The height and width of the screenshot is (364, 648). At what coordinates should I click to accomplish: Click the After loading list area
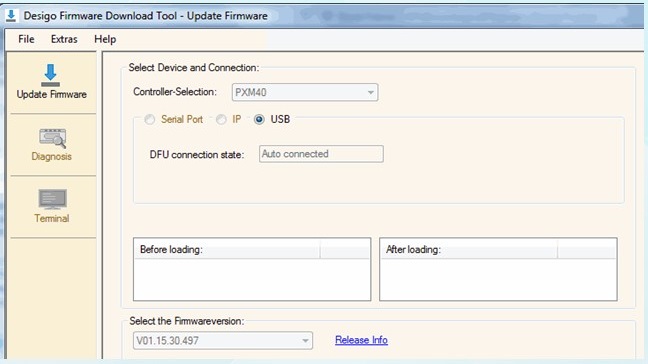tap(498, 279)
